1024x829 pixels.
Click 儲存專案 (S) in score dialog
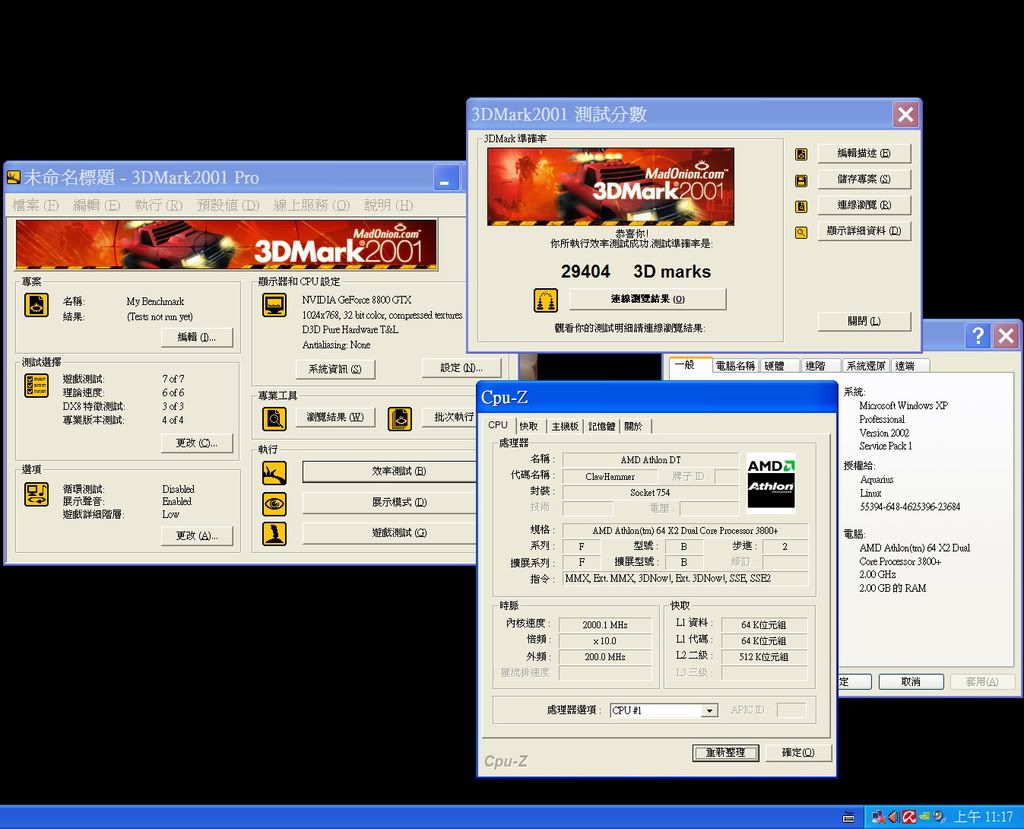(864, 179)
